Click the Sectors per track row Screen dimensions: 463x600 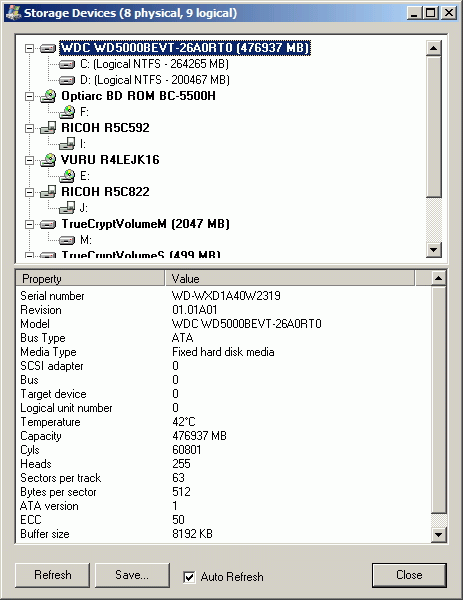click(223, 478)
